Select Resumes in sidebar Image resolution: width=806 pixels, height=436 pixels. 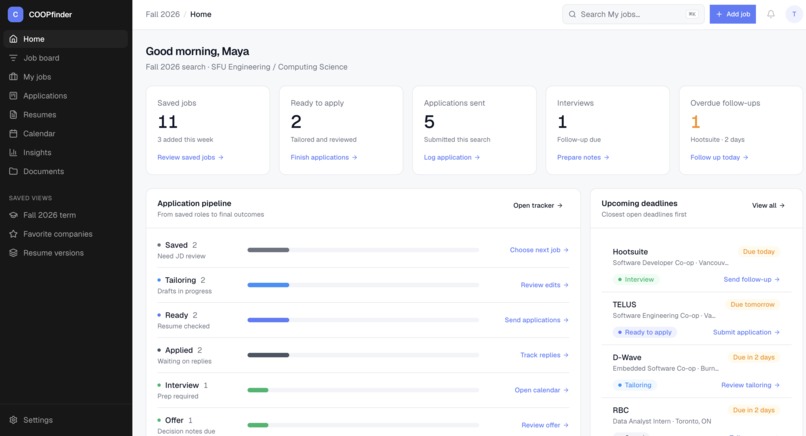pos(66,115)
